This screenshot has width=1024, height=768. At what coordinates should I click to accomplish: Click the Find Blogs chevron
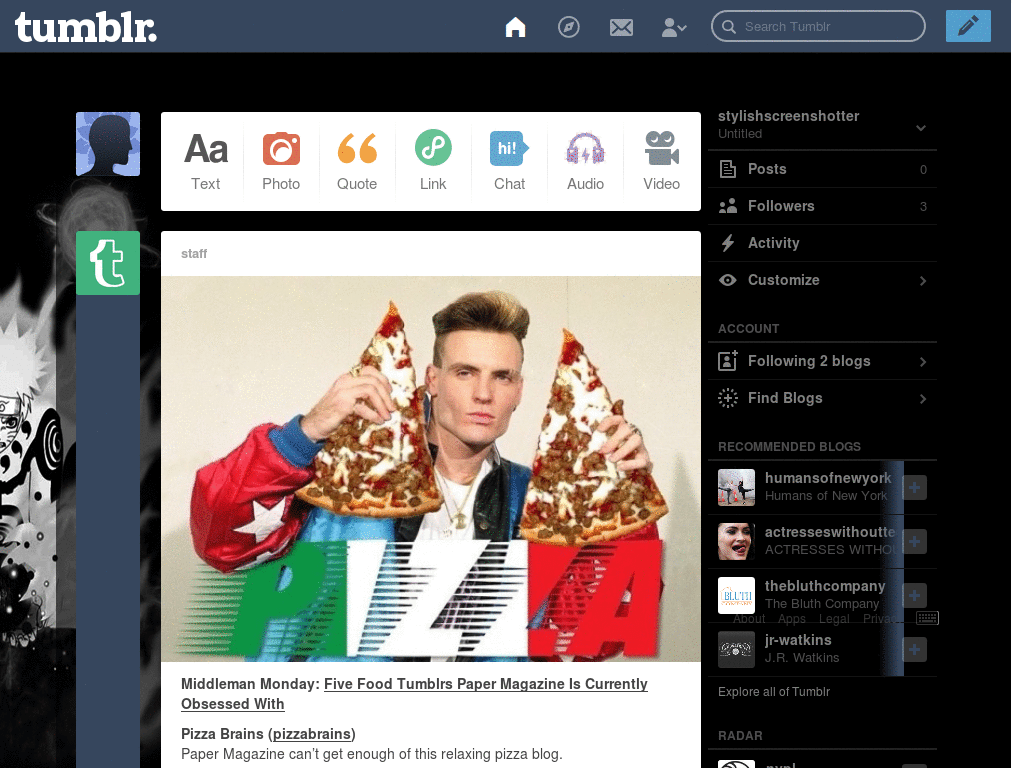pyautogui.click(x=923, y=399)
